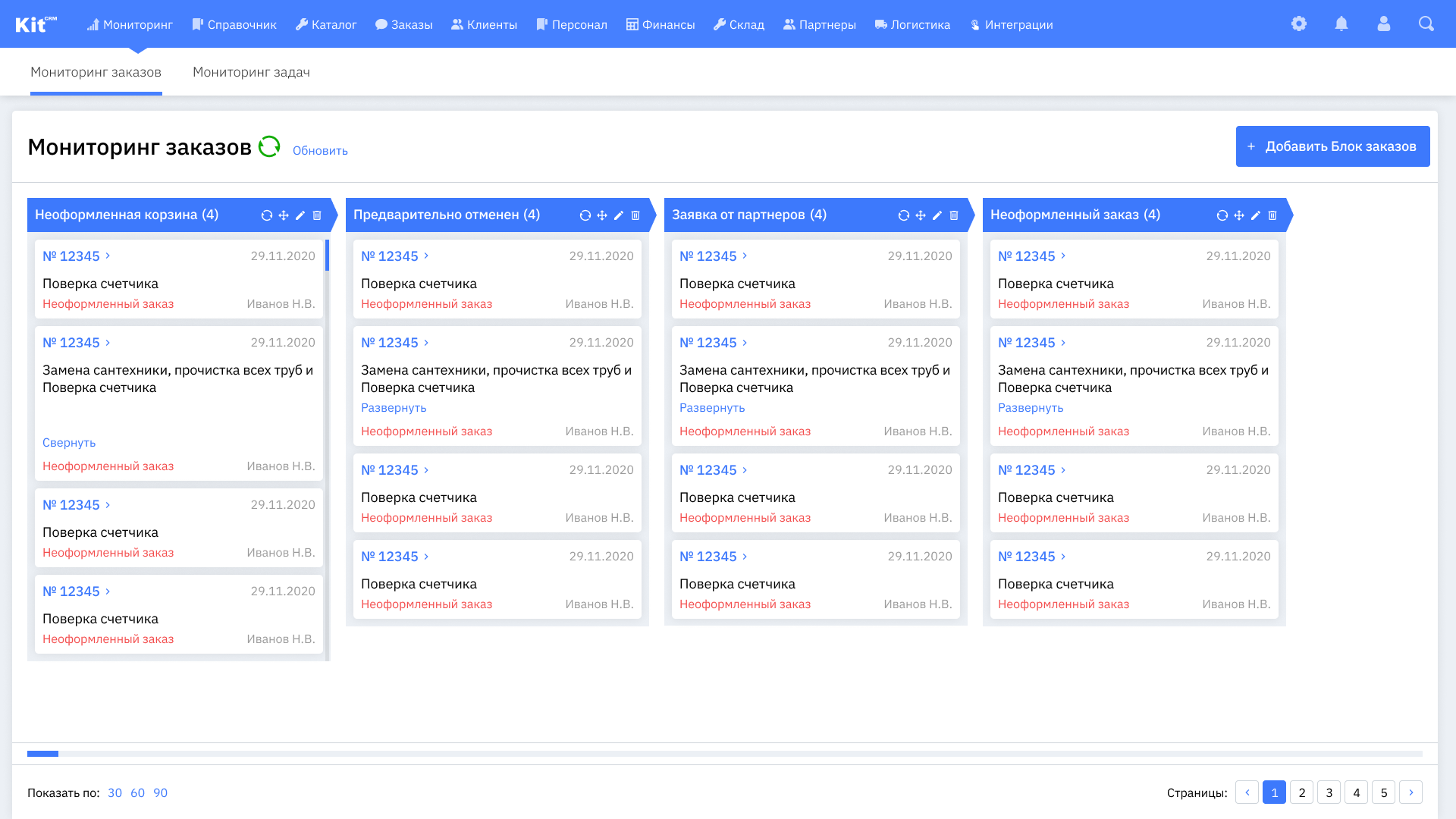Expand order in Неоформленный заказ column via Развернуть

[1031, 408]
